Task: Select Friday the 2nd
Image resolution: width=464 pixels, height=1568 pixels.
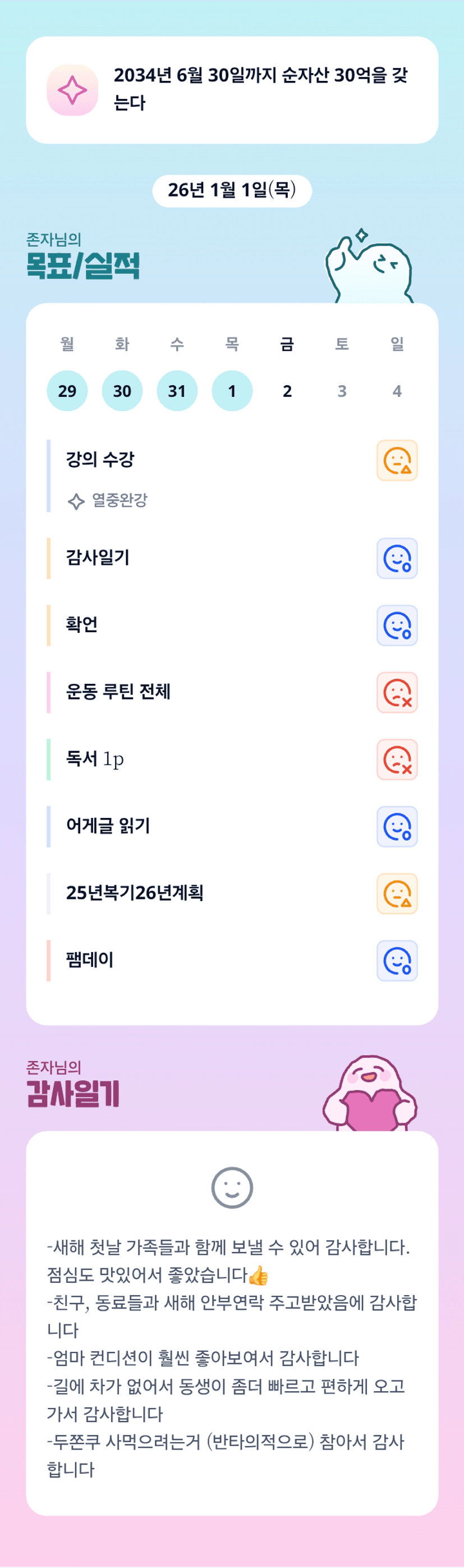Action: tap(287, 391)
